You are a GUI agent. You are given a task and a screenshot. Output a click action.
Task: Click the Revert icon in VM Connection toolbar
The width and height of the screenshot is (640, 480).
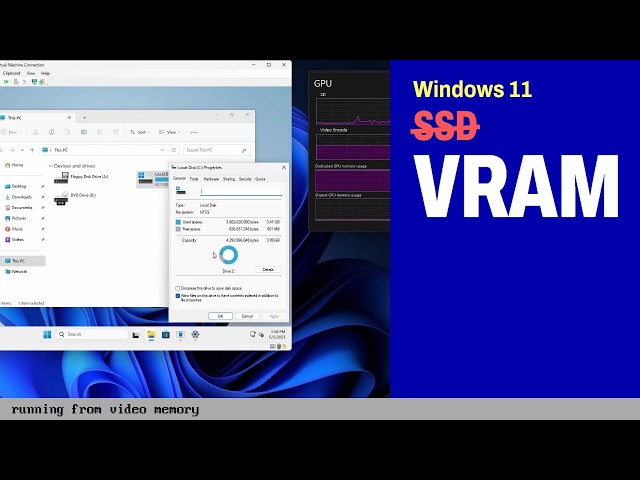tap(24, 82)
